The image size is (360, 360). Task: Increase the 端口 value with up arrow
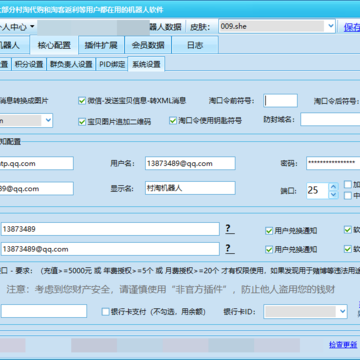pos(333,186)
